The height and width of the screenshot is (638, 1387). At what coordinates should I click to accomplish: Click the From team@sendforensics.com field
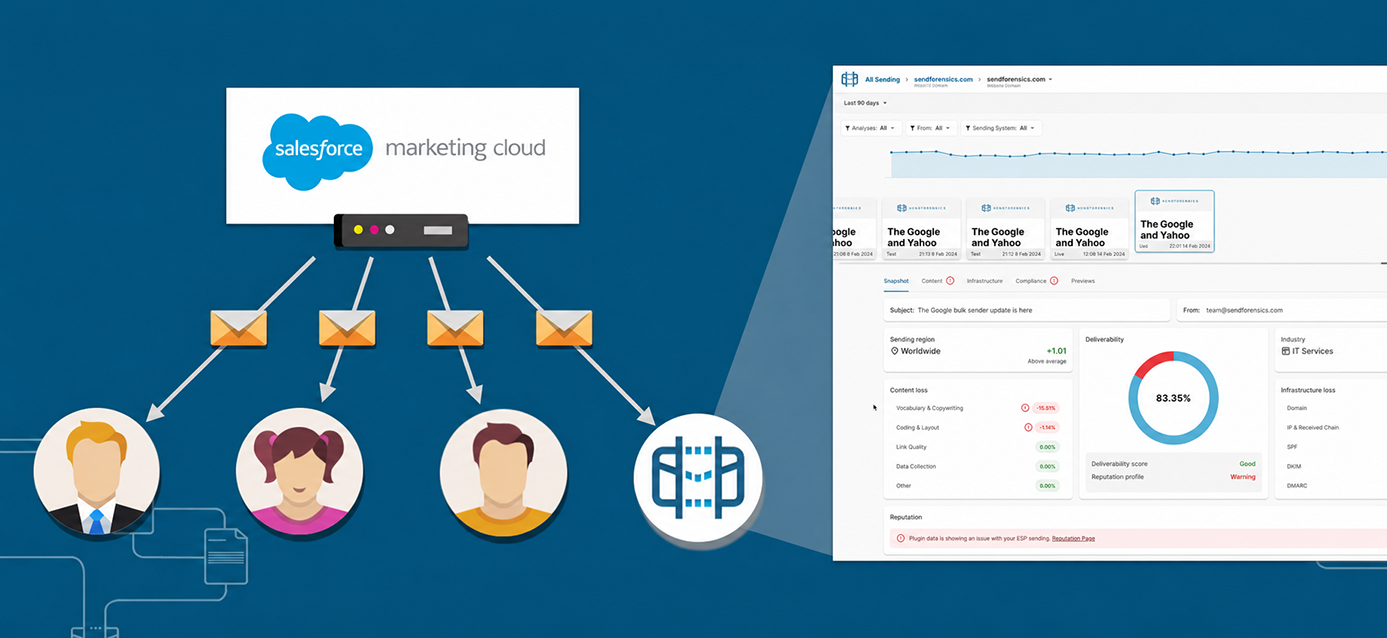pos(1281,310)
